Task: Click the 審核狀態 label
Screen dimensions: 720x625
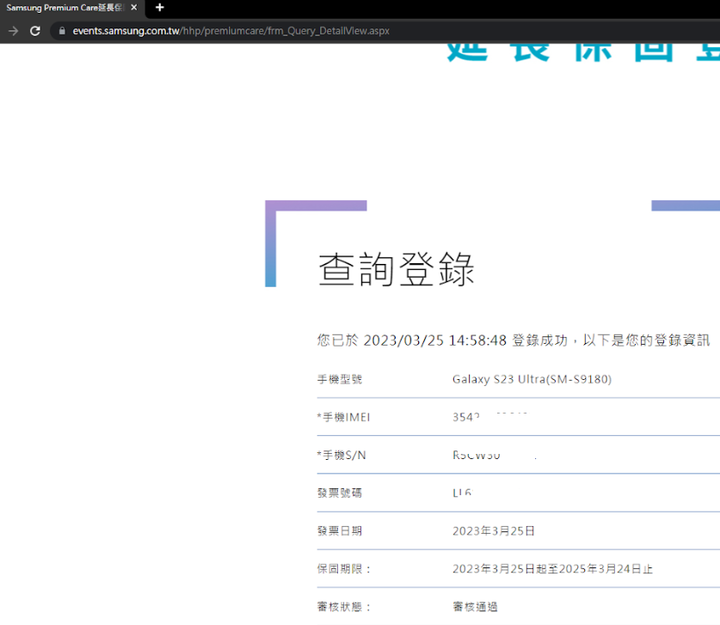Action: click(344, 607)
